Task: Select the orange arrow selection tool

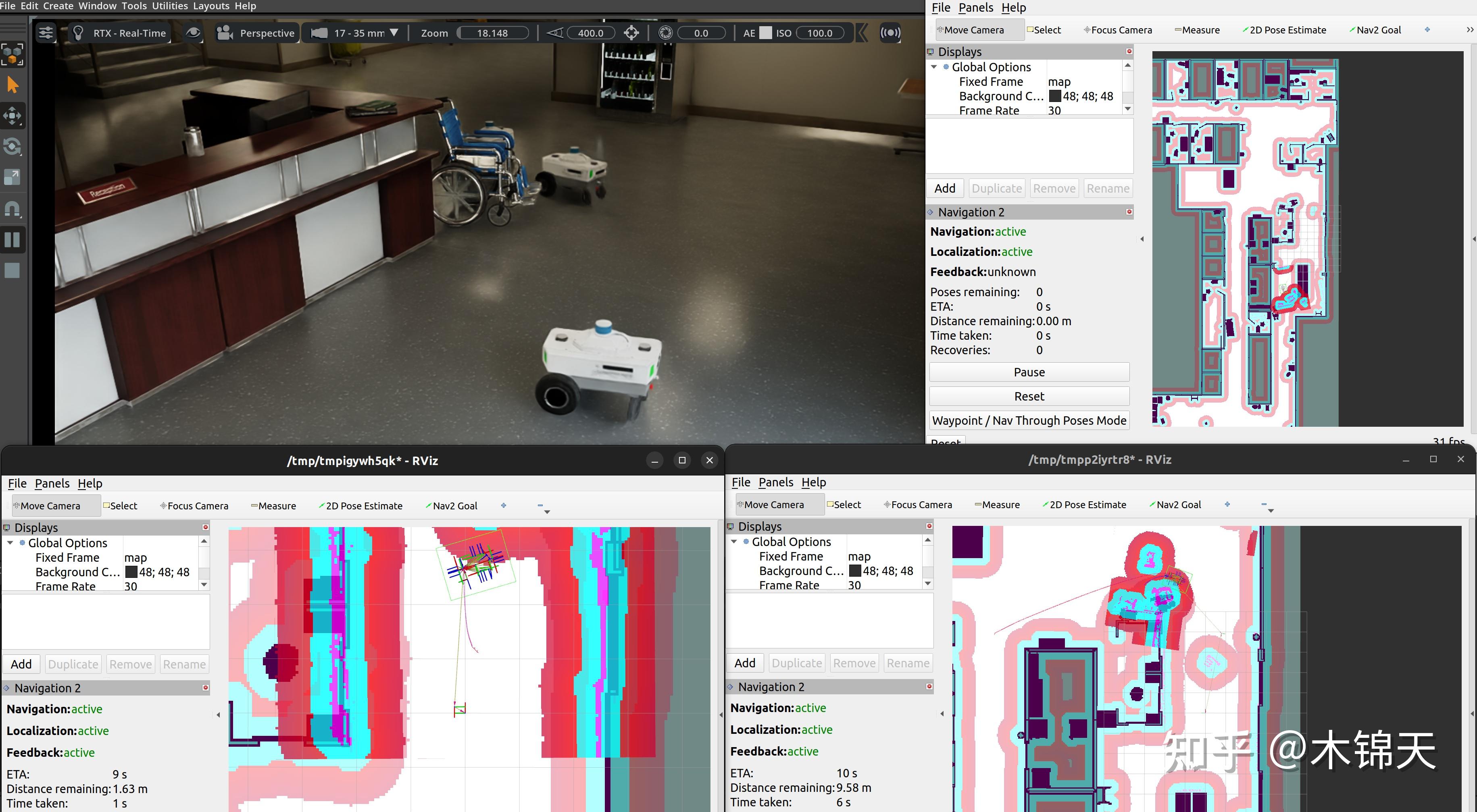Action: (x=12, y=84)
